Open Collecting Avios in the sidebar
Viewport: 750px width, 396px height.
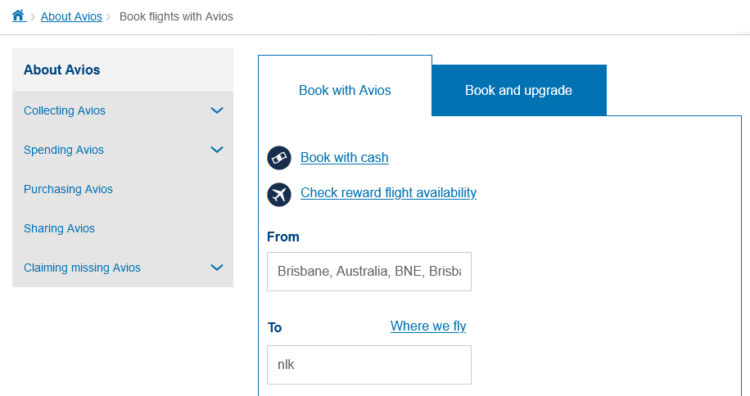pos(65,110)
